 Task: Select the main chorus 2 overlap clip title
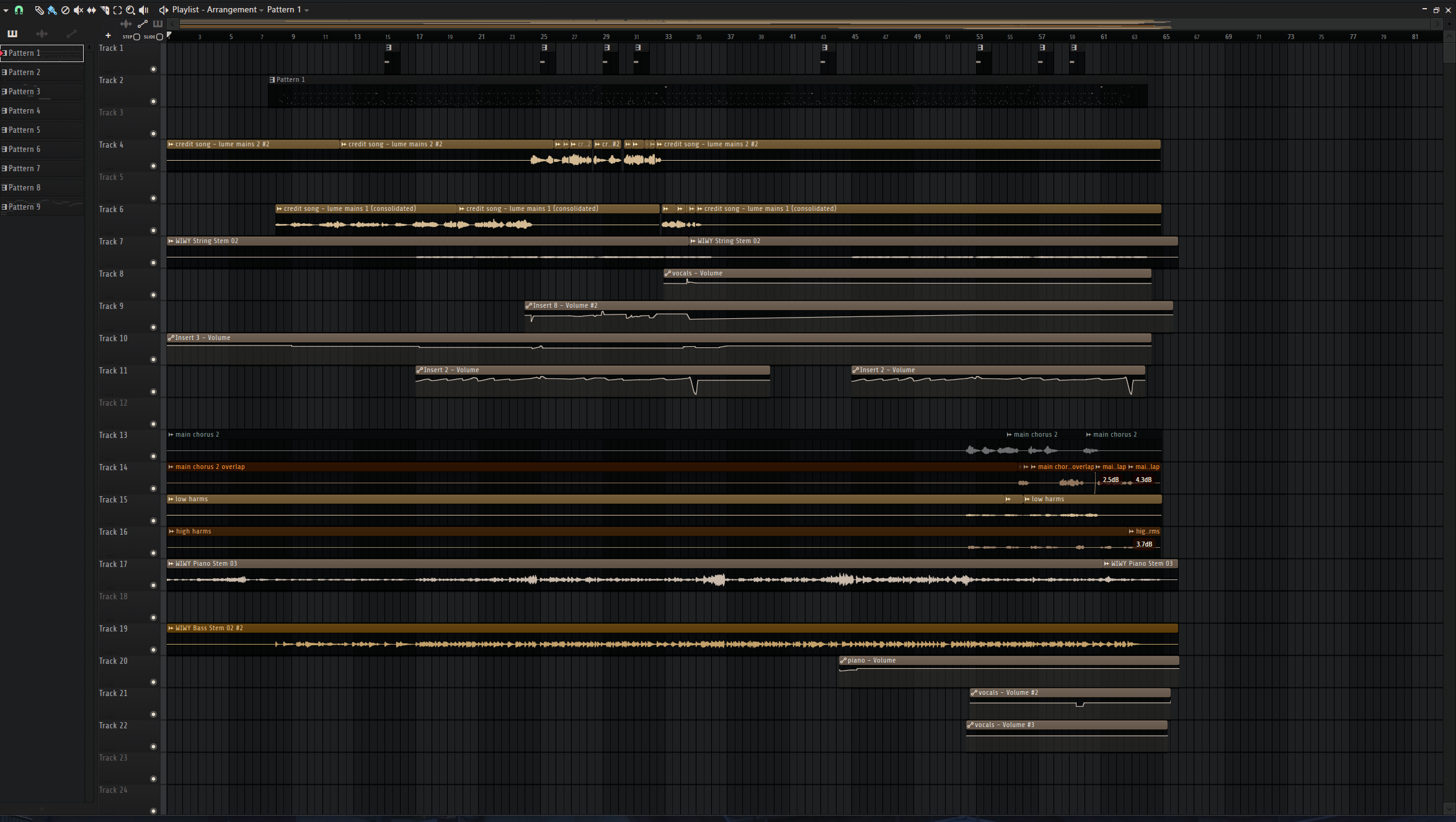[x=210, y=467]
